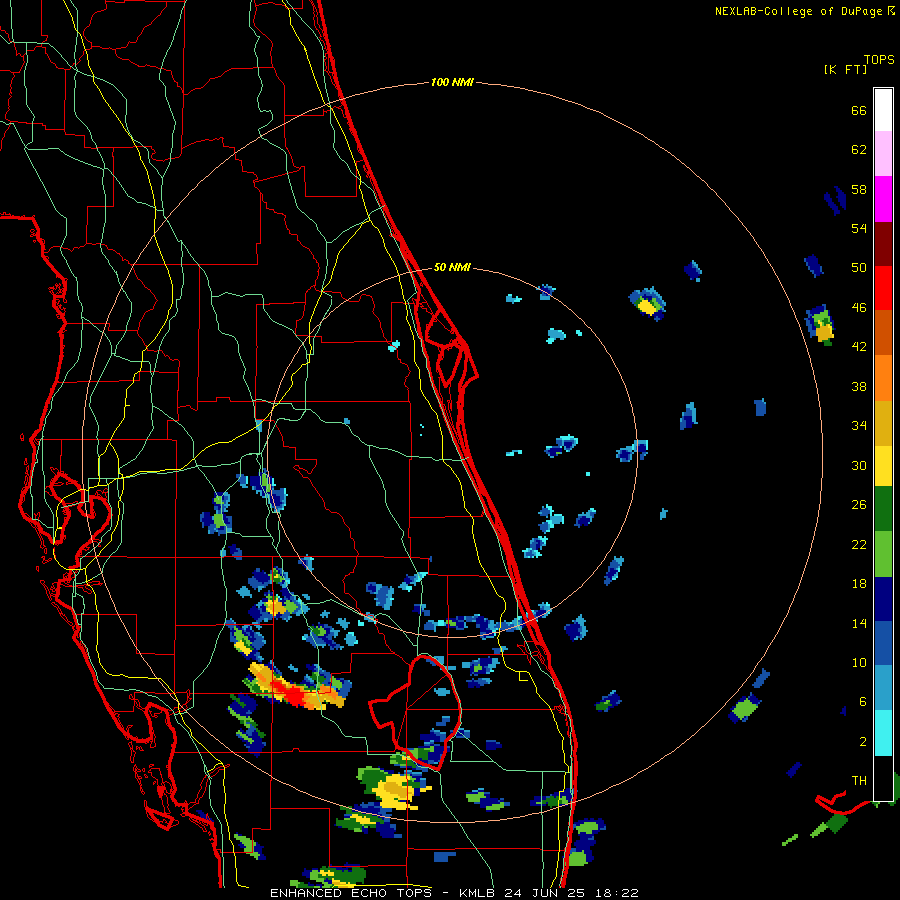This screenshot has height=900, width=900.
Task: Click the 58 legend value
Action: [859, 189]
